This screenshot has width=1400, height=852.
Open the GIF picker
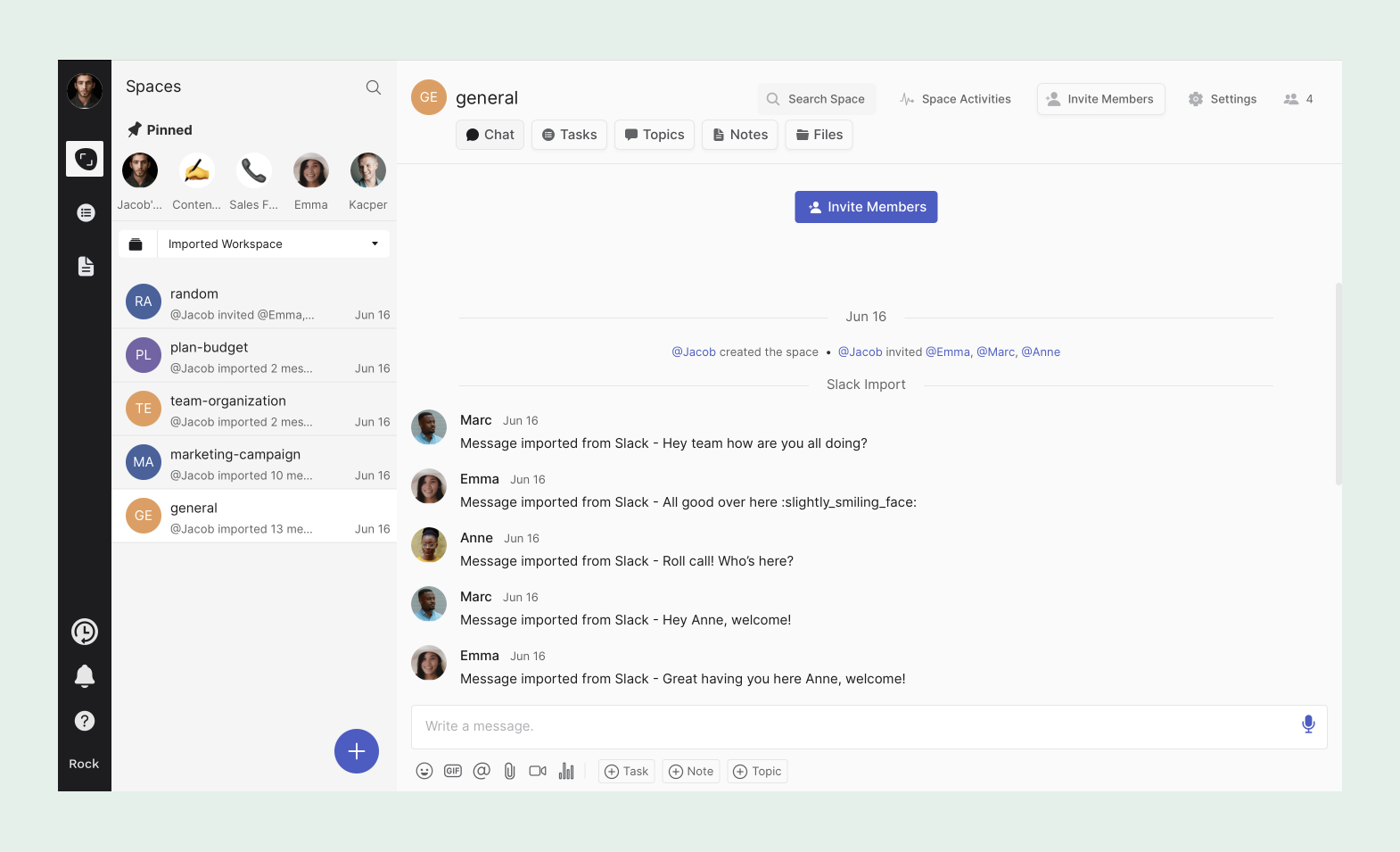453,771
